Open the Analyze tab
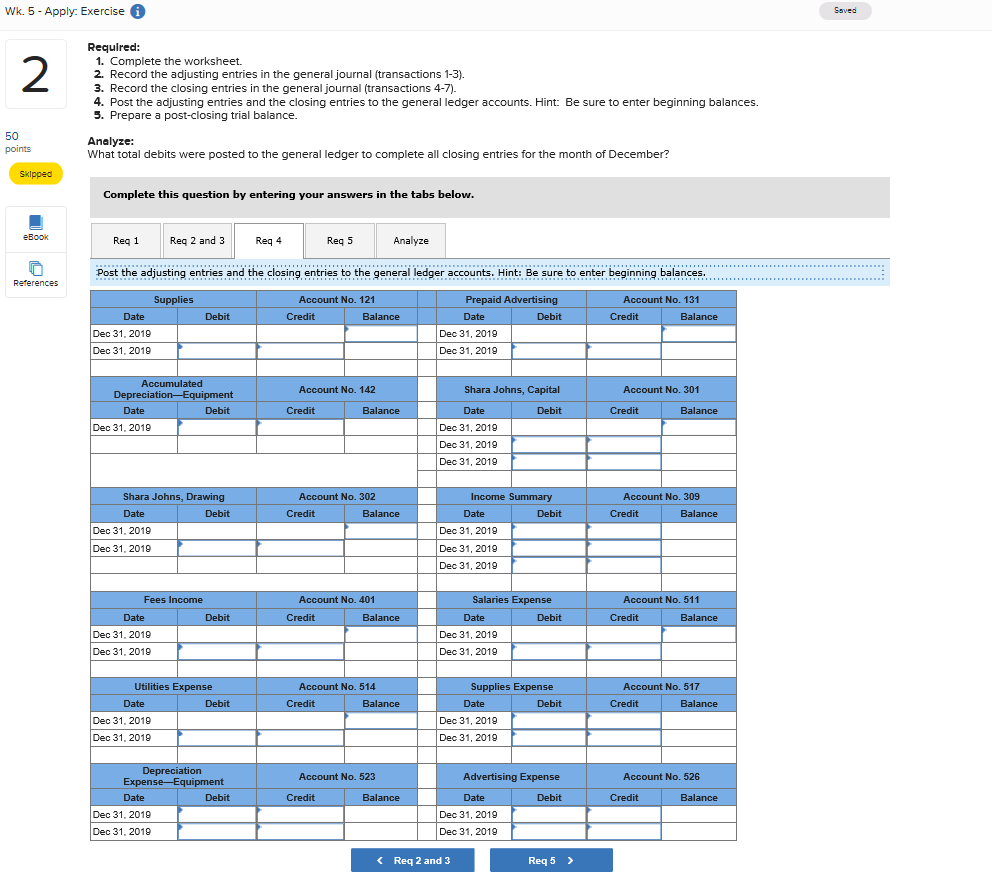Image resolution: width=992 pixels, height=883 pixels. 411,240
